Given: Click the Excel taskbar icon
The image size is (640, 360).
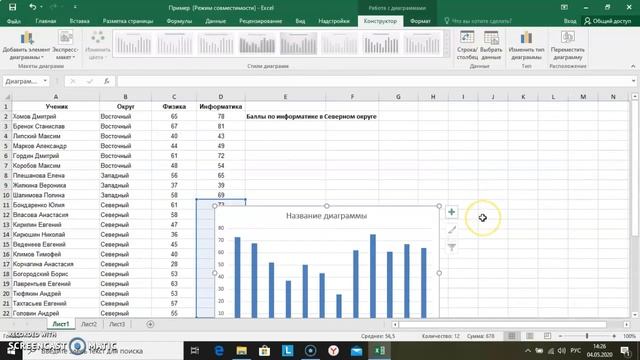Looking at the screenshot, I should 380,351.
